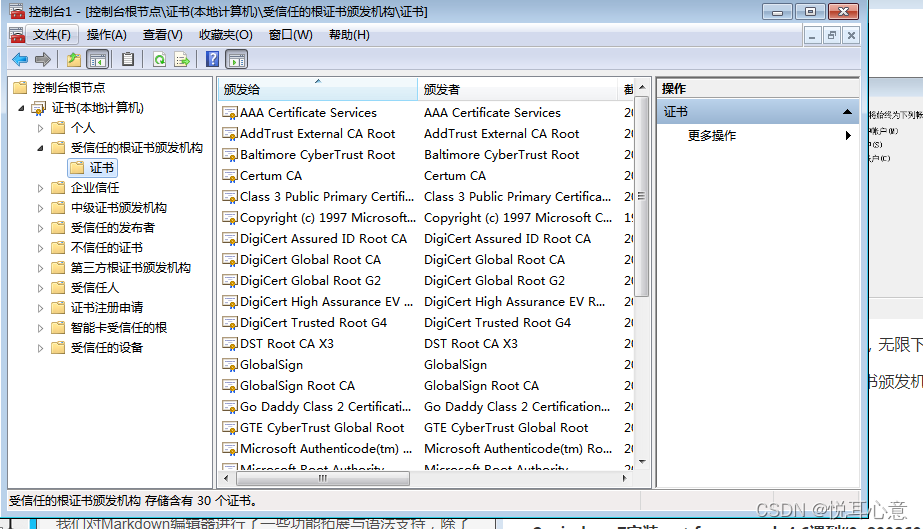Screen dimensions: 923x529
Task: Click the Certum CA certificate icon
Action: (x=230, y=175)
